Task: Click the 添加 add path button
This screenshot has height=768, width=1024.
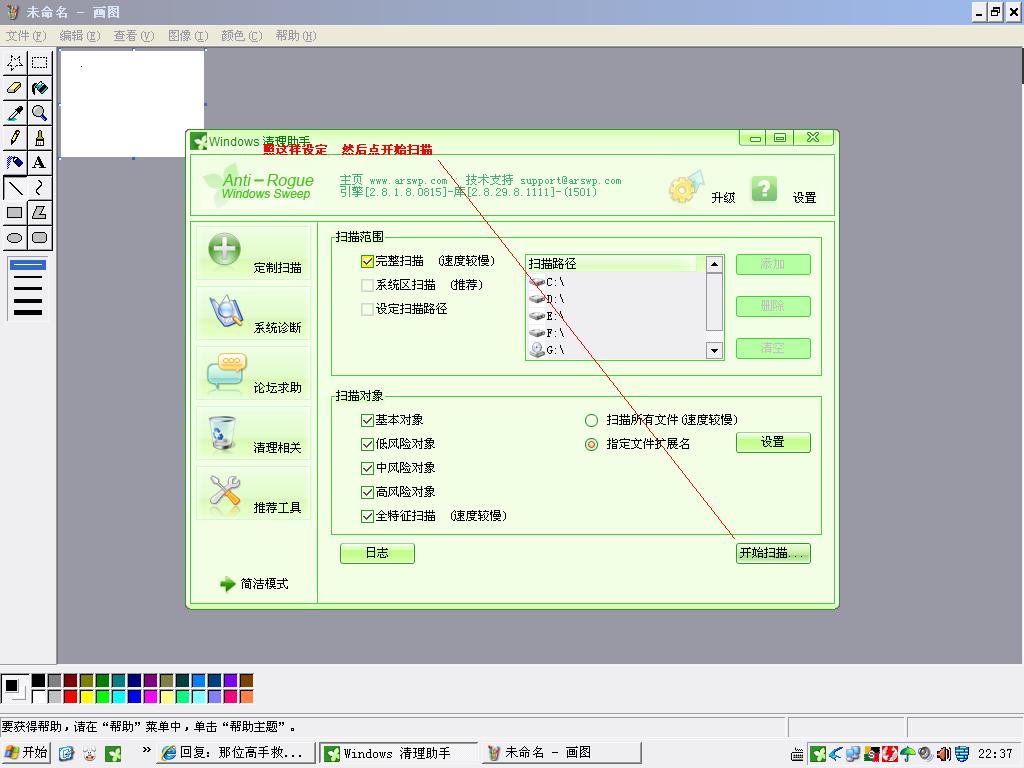Action: pyautogui.click(x=773, y=264)
